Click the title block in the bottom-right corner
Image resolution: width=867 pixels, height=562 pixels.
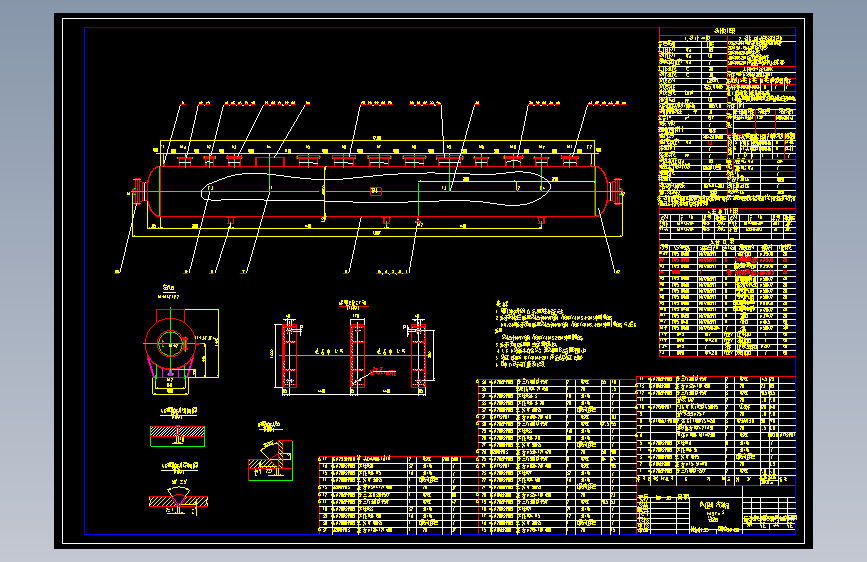716,510
